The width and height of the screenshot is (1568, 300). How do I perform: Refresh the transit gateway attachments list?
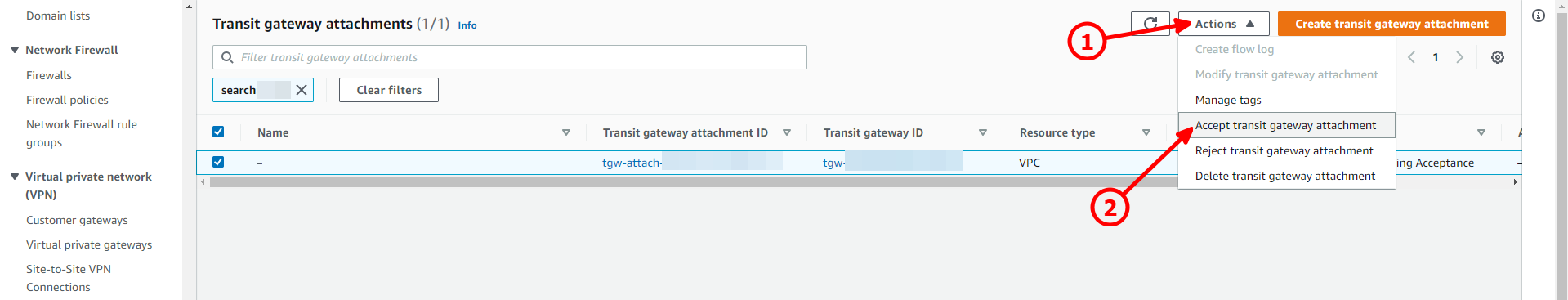point(1150,24)
